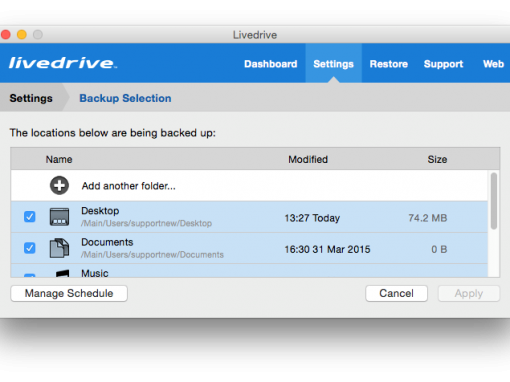Click the Documents folder icon
The width and height of the screenshot is (510, 382).
point(59,248)
